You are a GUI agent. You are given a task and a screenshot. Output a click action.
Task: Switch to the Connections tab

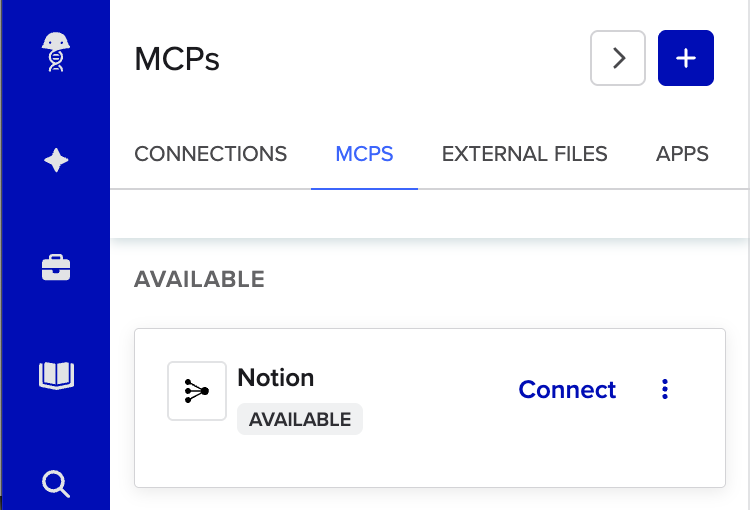pos(210,154)
